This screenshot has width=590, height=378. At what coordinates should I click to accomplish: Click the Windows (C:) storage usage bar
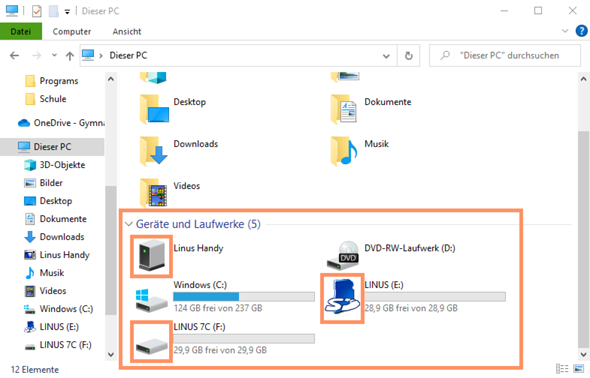pyautogui.click(x=244, y=297)
